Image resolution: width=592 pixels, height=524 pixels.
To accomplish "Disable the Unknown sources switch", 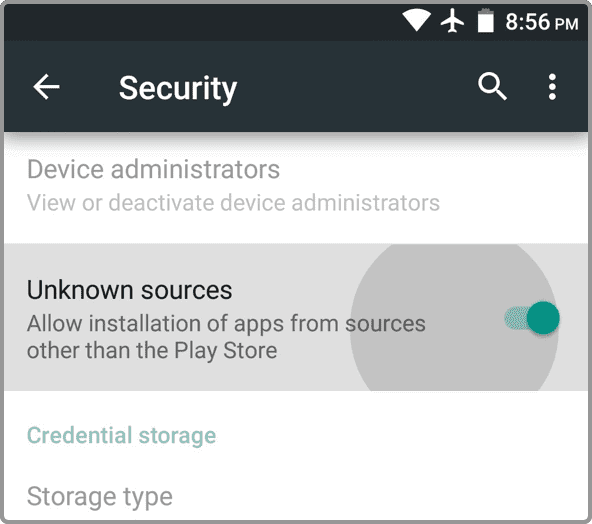I will pos(532,318).
